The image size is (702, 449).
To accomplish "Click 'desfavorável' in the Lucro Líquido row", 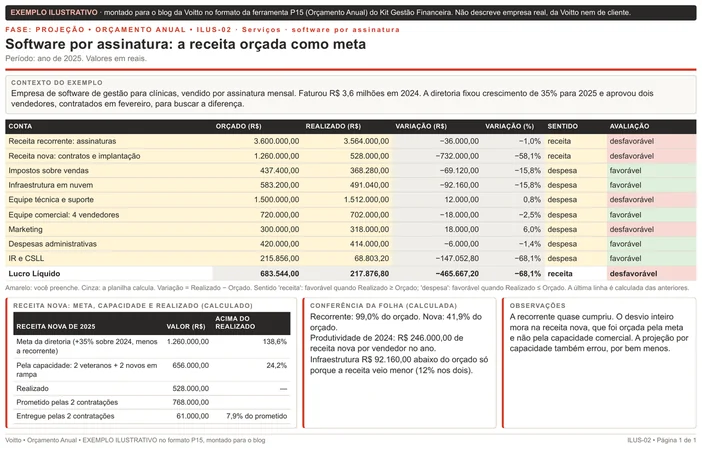I will pyautogui.click(x=633, y=274).
